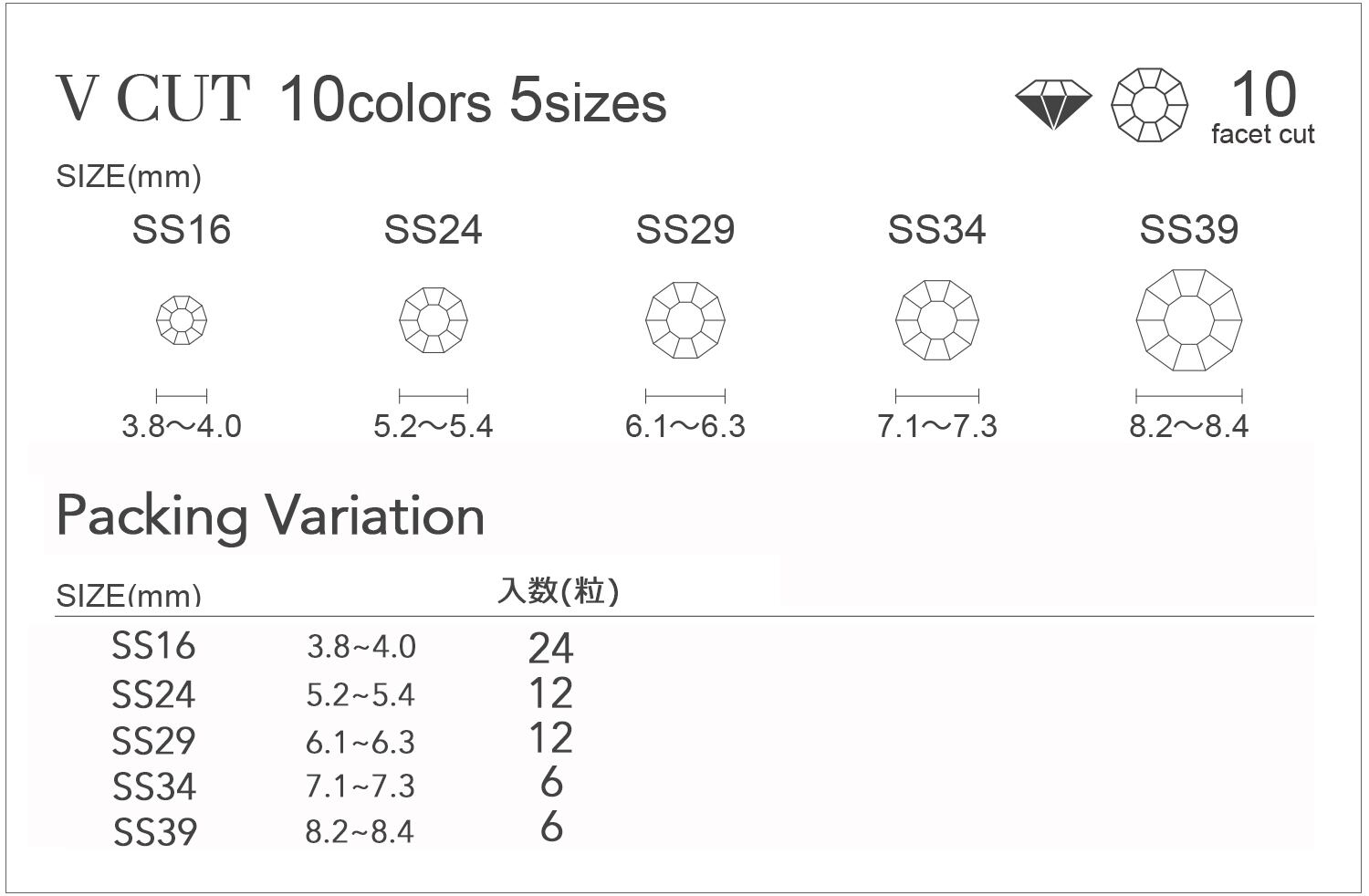Click quantity 24 in the SS16 row
Screen dimensions: 1369x896
[550, 648]
